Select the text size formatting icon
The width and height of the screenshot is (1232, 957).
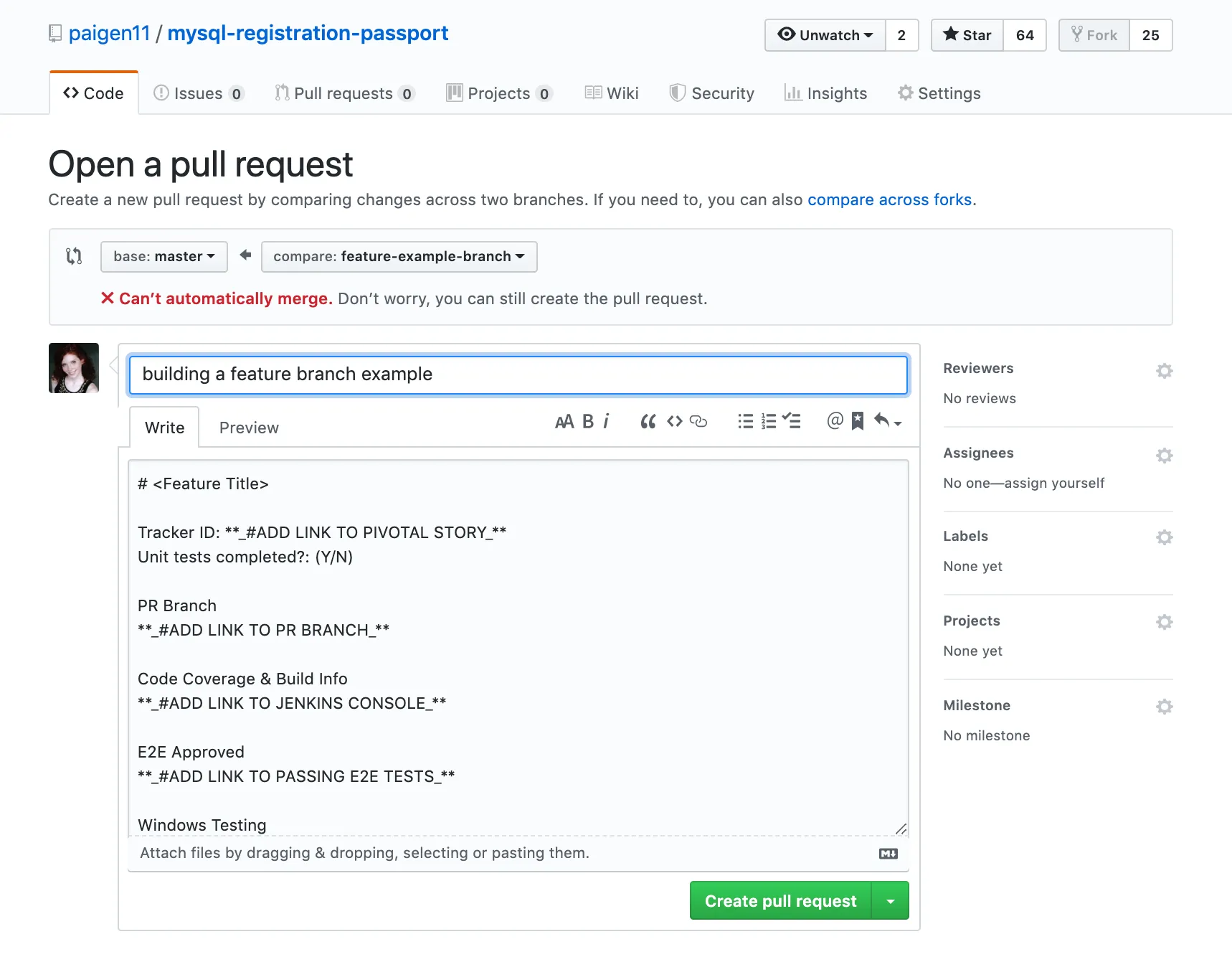point(564,421)
